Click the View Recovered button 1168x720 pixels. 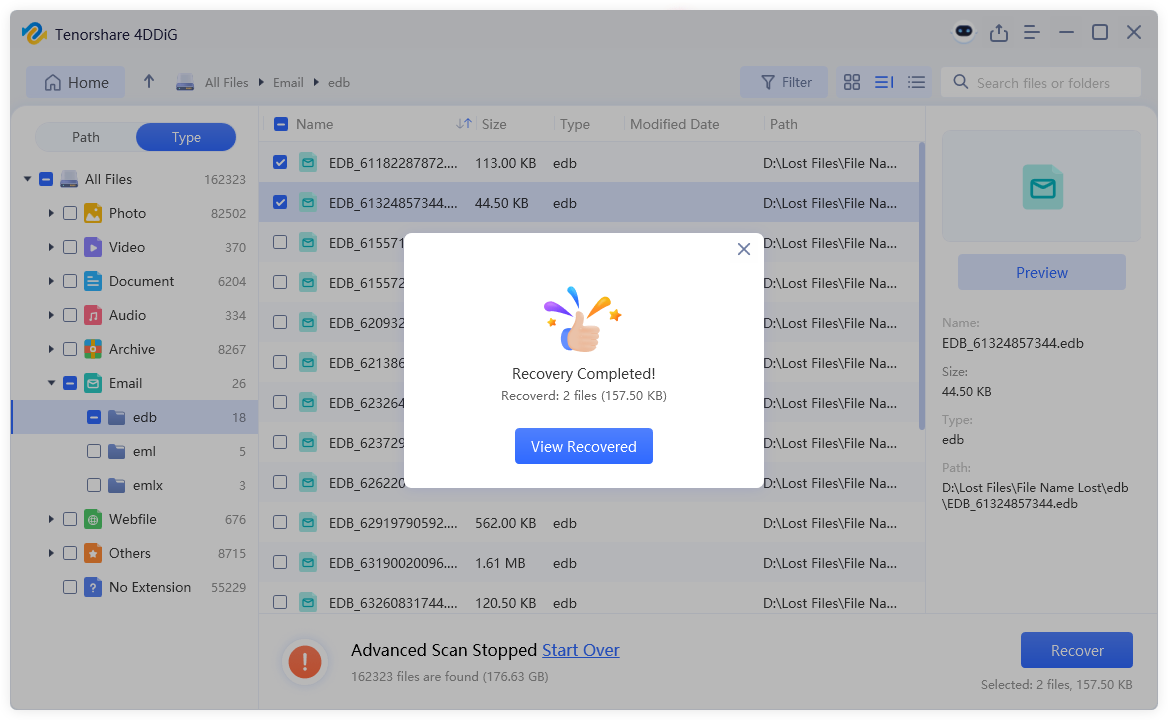[584, 446]
